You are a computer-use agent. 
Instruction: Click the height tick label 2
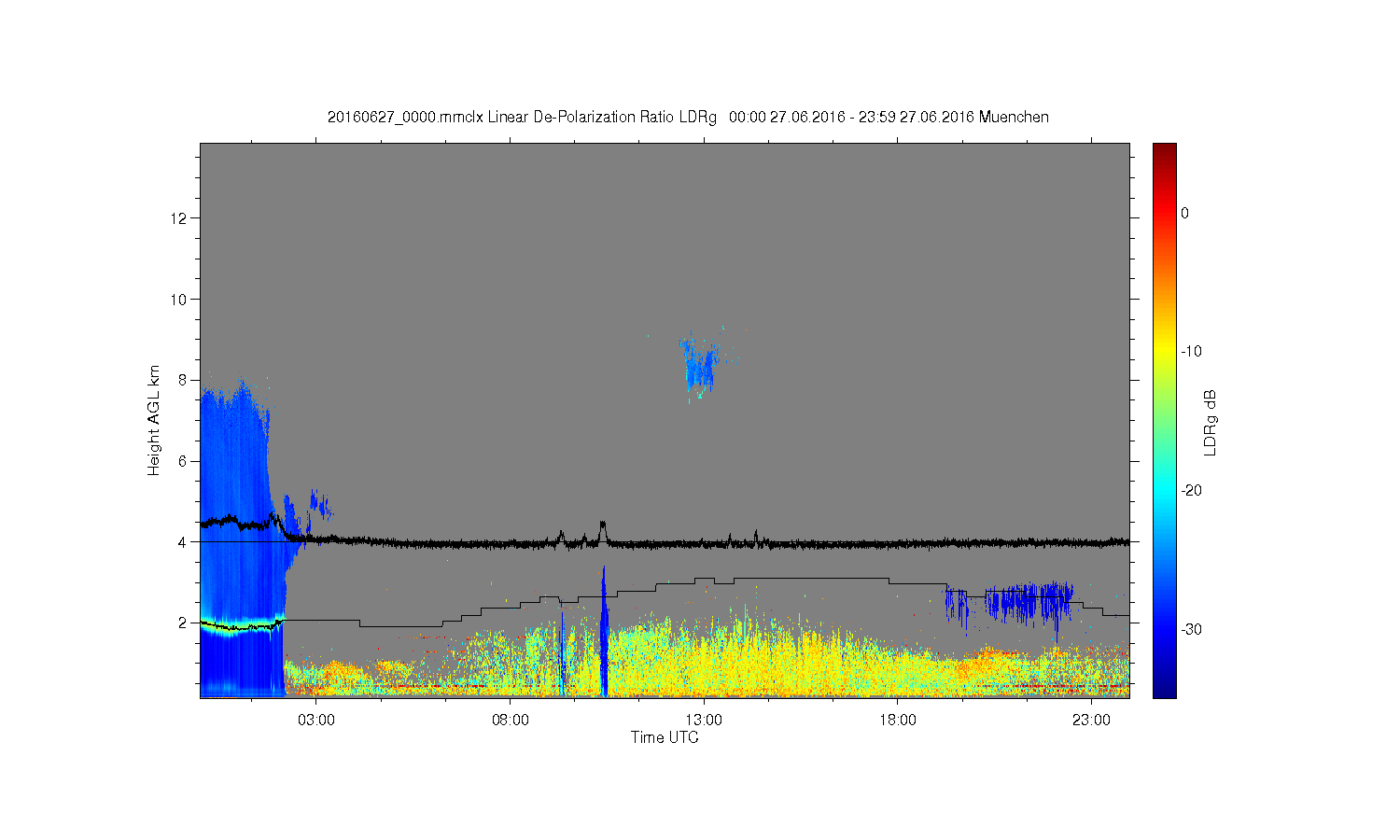pyautogui.click(x=182, y=623)
